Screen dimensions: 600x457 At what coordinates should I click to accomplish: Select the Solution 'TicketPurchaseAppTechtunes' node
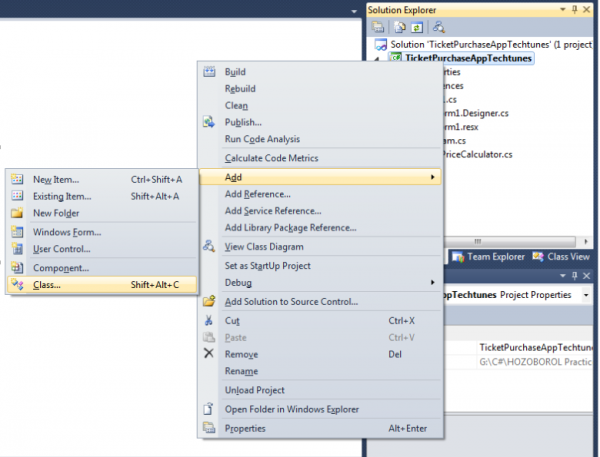click(491, 44)
